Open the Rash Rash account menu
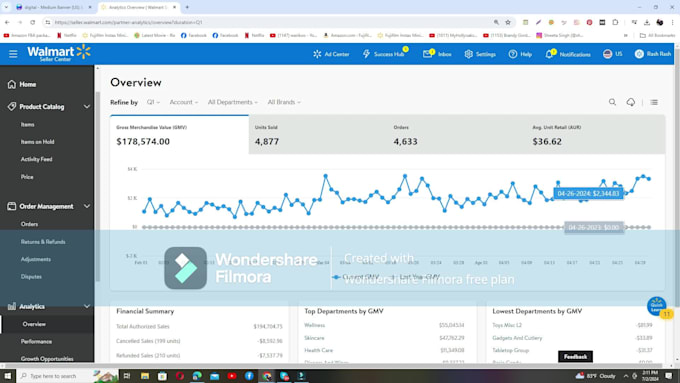Viewport: 680px width, 383px height. [653, 54]
